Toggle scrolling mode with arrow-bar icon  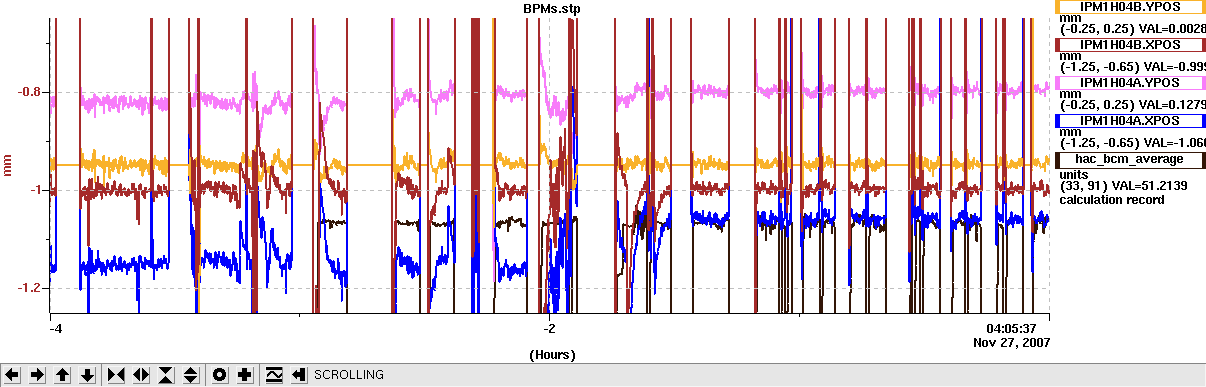tap(299, 375)
